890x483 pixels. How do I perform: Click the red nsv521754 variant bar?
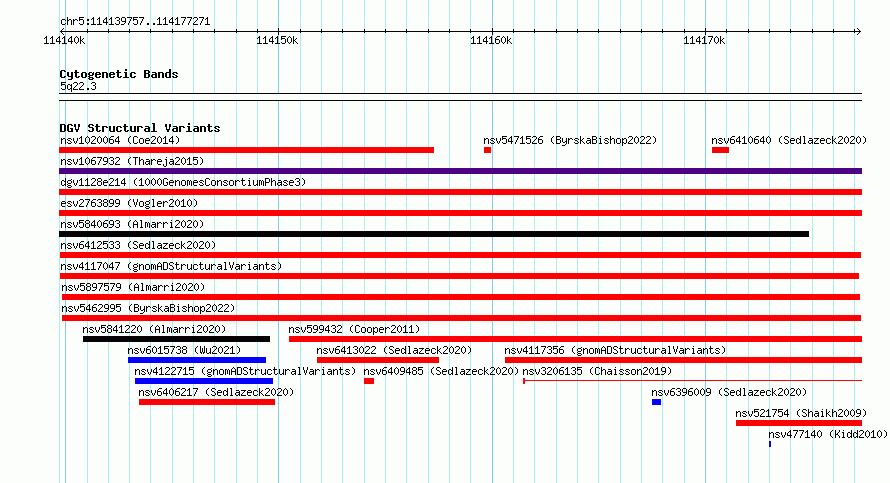pyautogui.click(x=799, y=423)
